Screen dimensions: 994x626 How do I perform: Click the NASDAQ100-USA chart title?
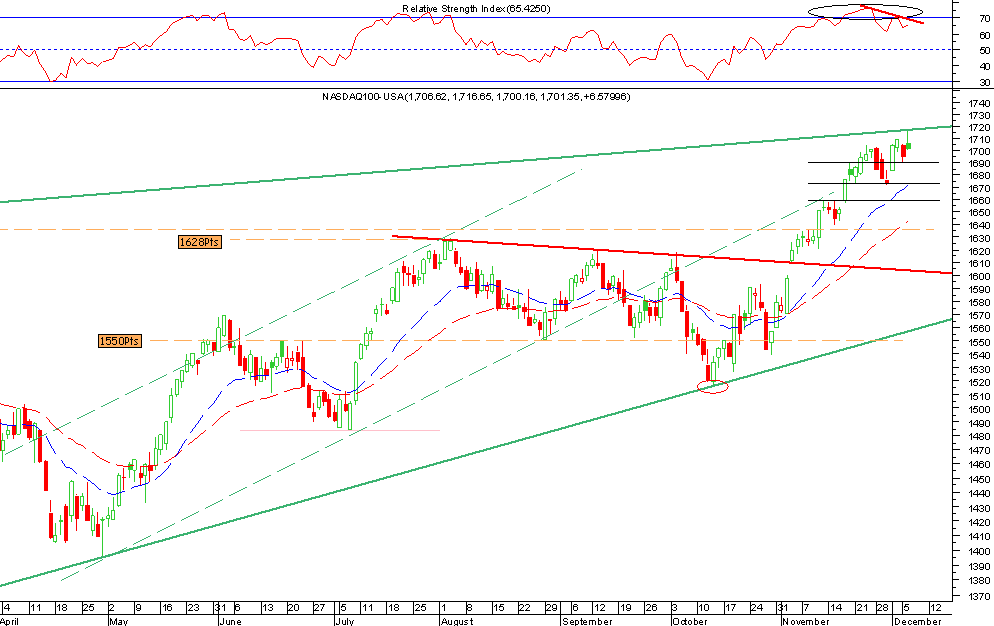click(476, 96)
